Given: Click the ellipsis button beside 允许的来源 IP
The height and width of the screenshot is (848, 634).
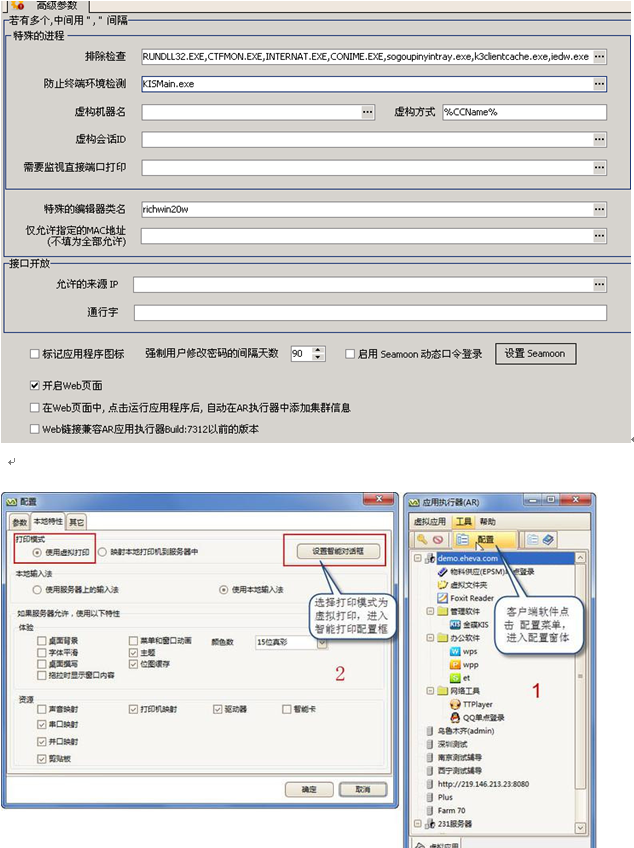Looking at the screenshot, I should 599,284.
